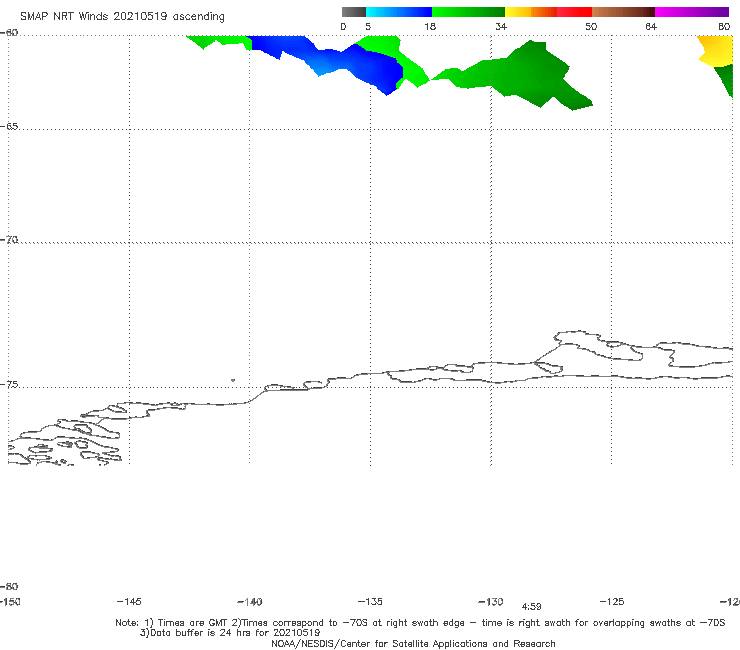Click the brown segment of the colorbar
The image size is (740, 650).
click(623, 12)
